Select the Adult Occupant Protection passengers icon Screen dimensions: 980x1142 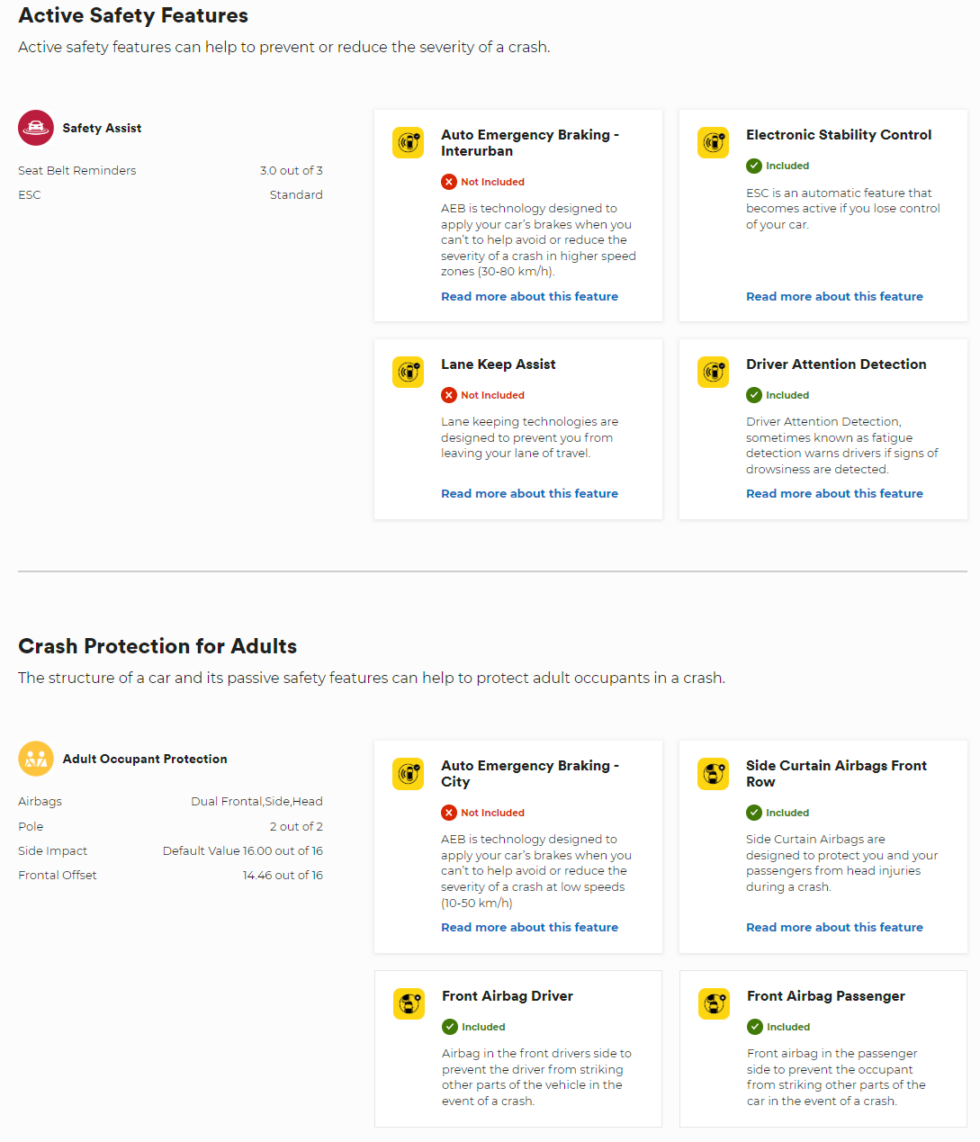pyautogui.click(x=36, y=759)
